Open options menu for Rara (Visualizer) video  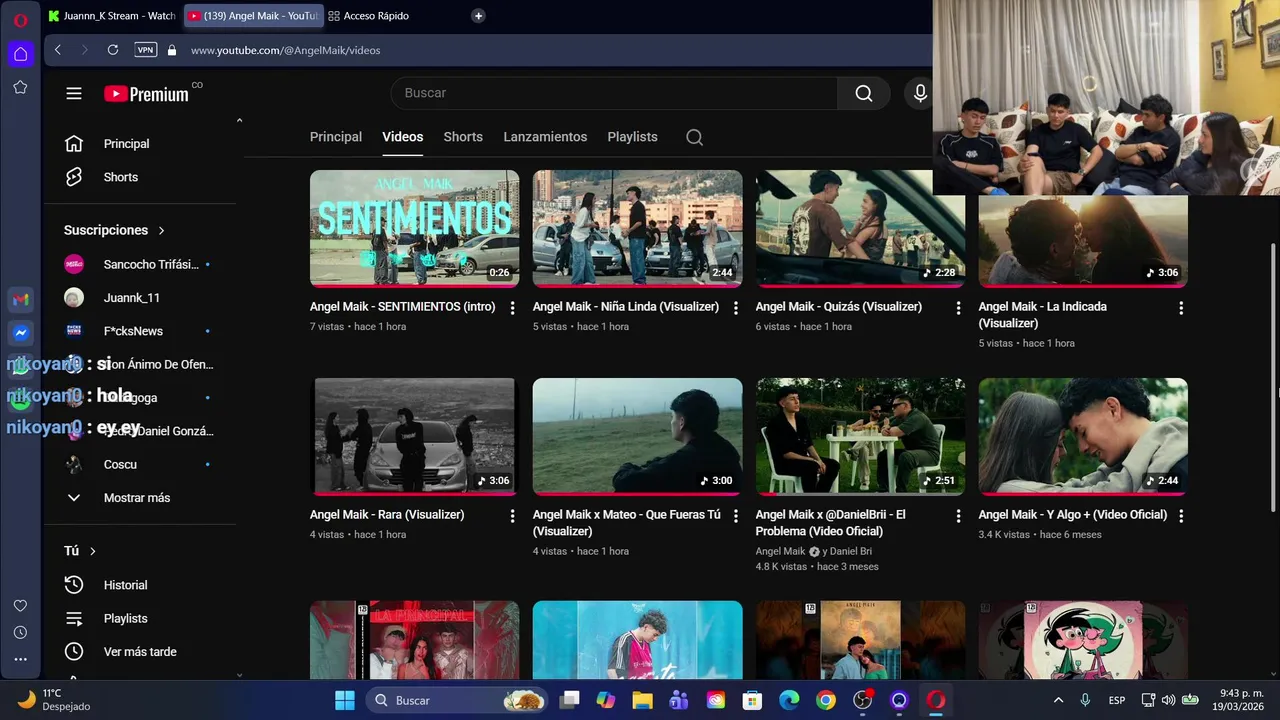coord(512,516)
